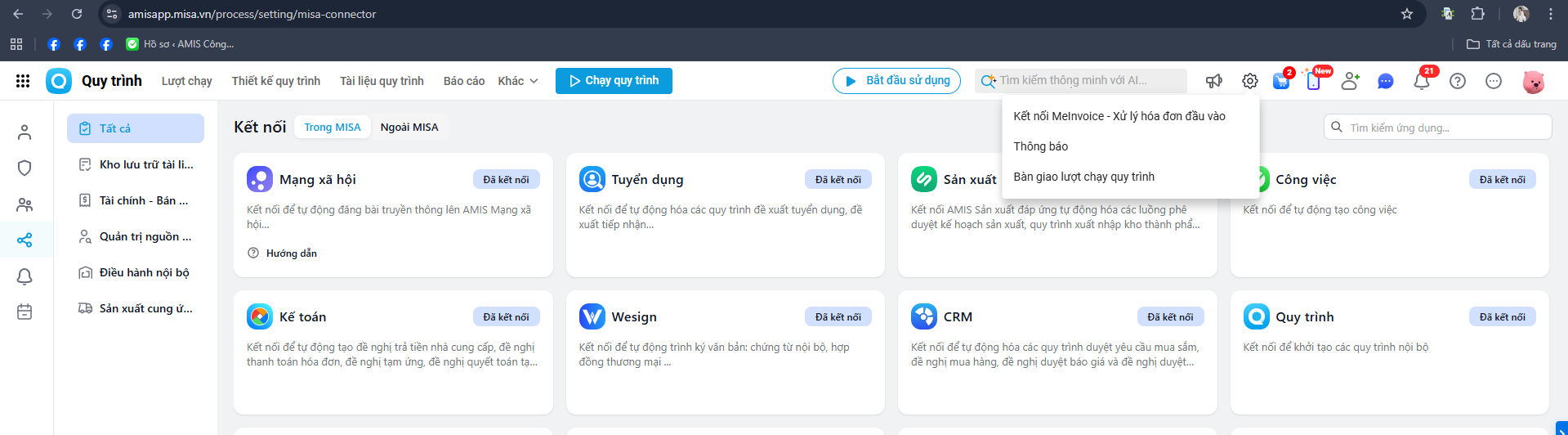Open browser extensions puzzle icon
Viewport: 1568px width, 435px height.
coord(1478,14)
